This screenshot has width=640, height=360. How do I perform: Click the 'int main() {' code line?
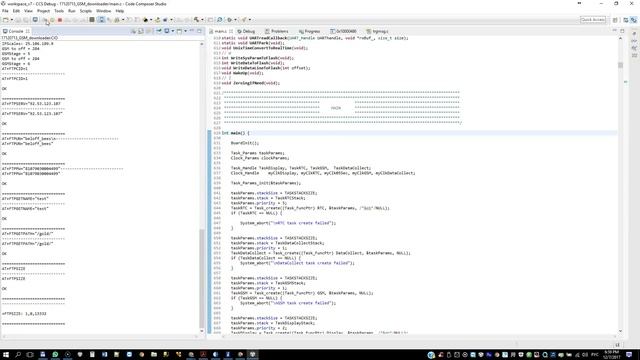tap(236, 133)
